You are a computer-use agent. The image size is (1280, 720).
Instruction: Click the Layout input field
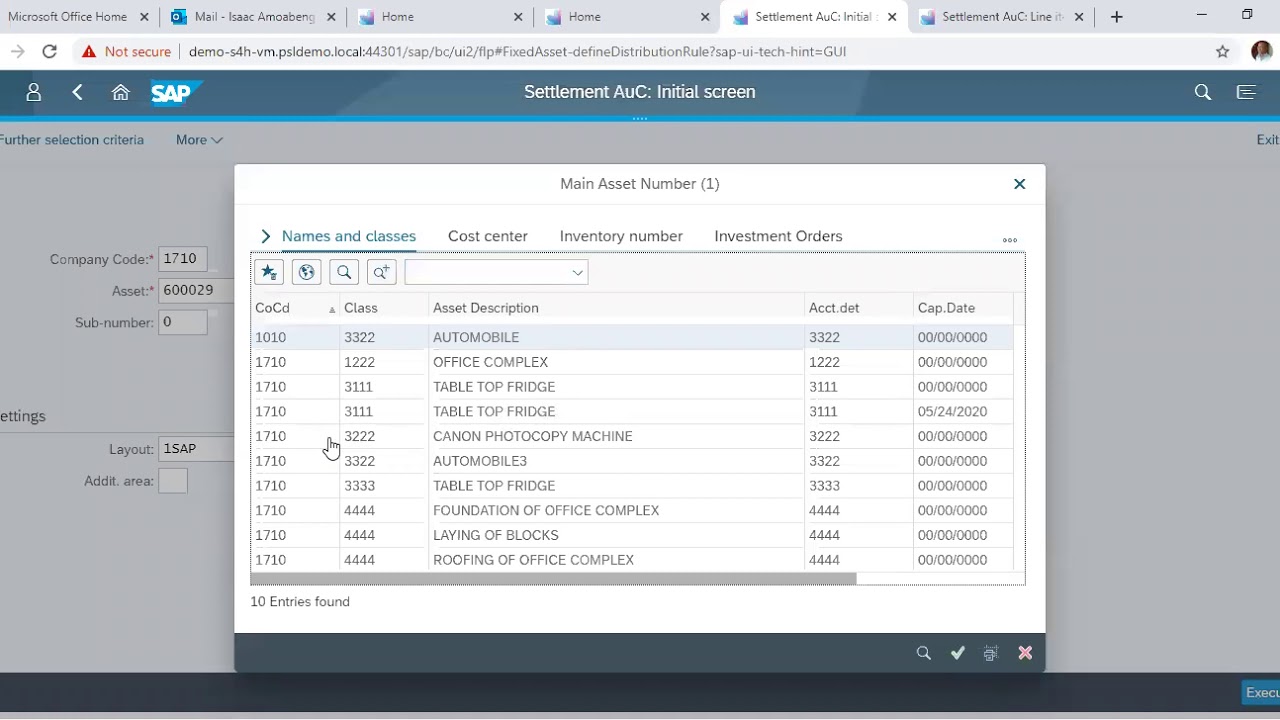coord(195,449)
